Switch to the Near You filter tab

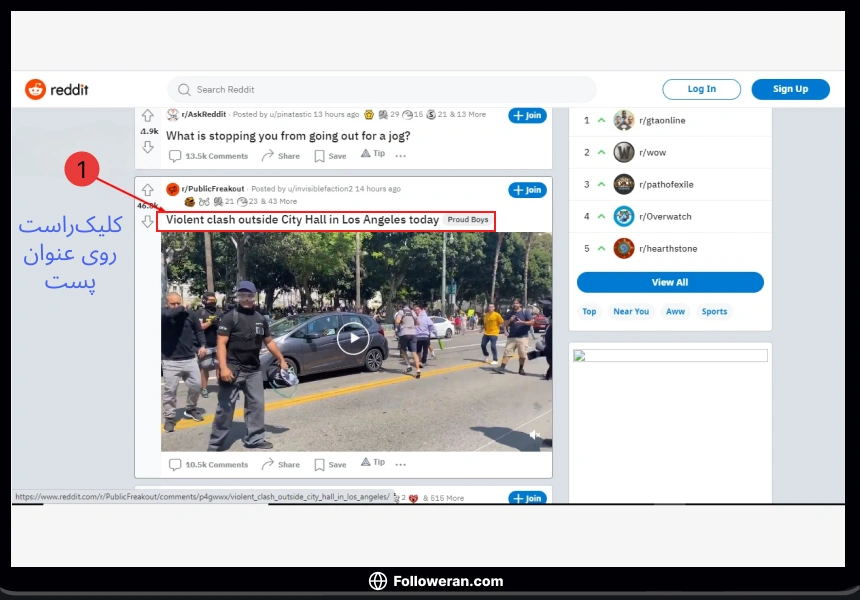(631, 311)
